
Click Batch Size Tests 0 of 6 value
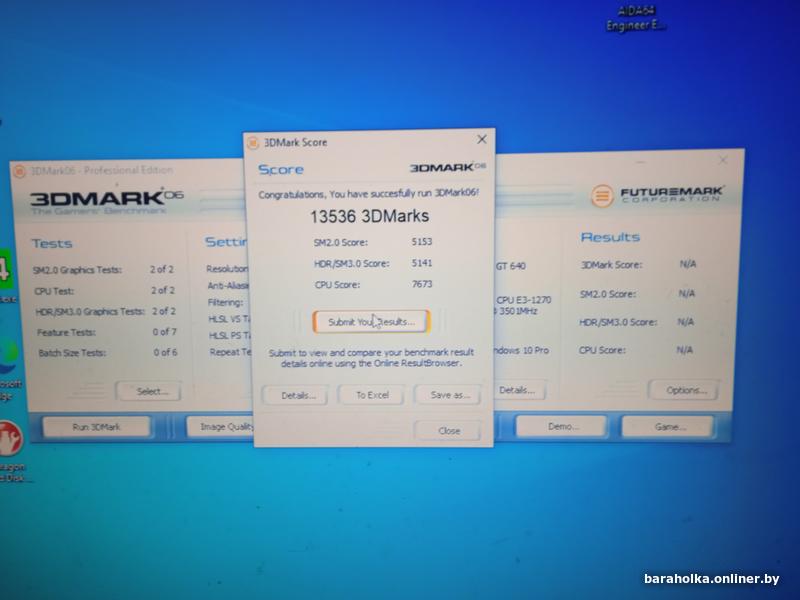coord(166,353)
